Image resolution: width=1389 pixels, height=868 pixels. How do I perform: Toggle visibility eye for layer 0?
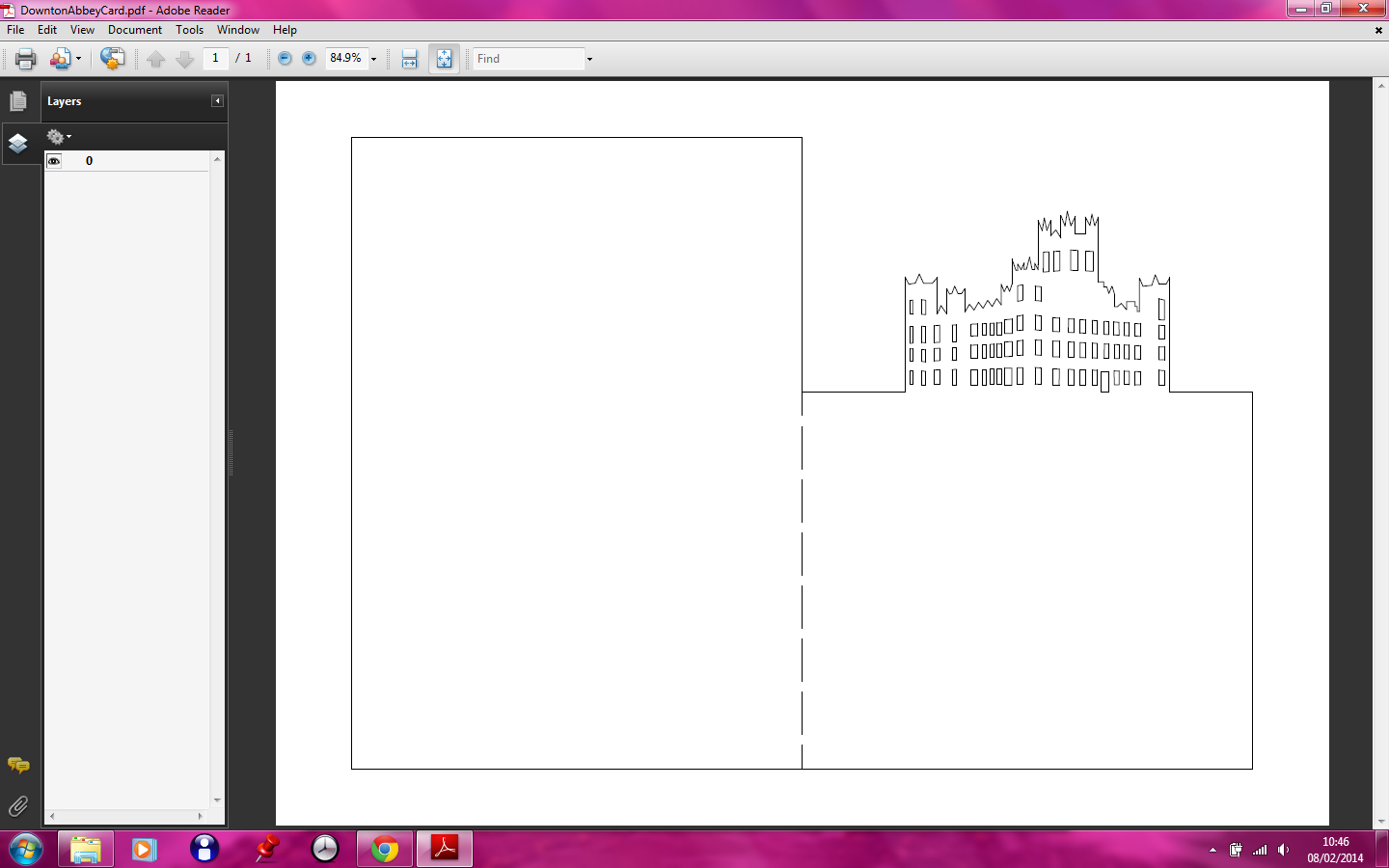point(54,161)
